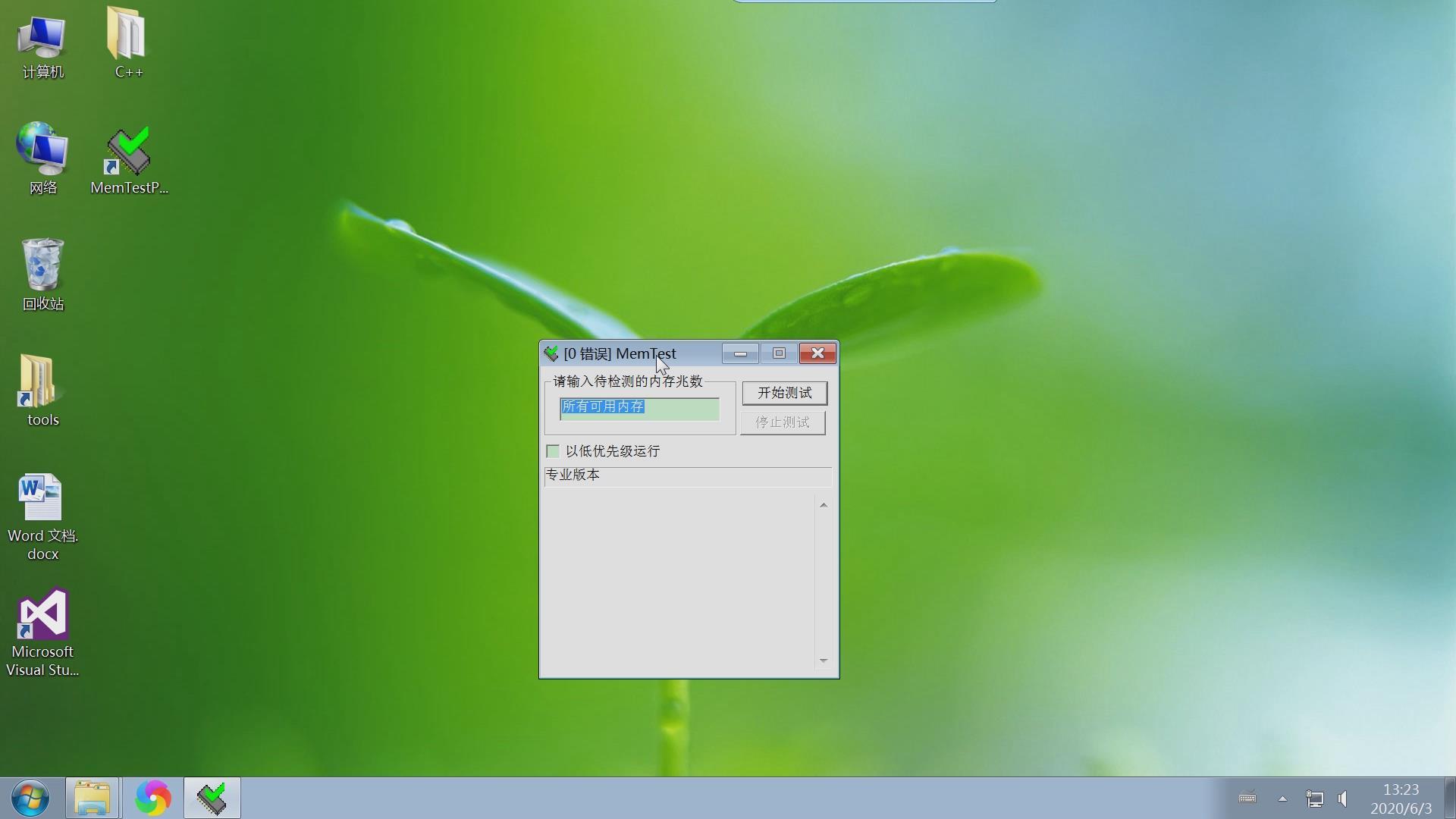The width and height of the screenshot is (1456, 819).
Task: Open the Windows Start menu
Action: (31, 799)
